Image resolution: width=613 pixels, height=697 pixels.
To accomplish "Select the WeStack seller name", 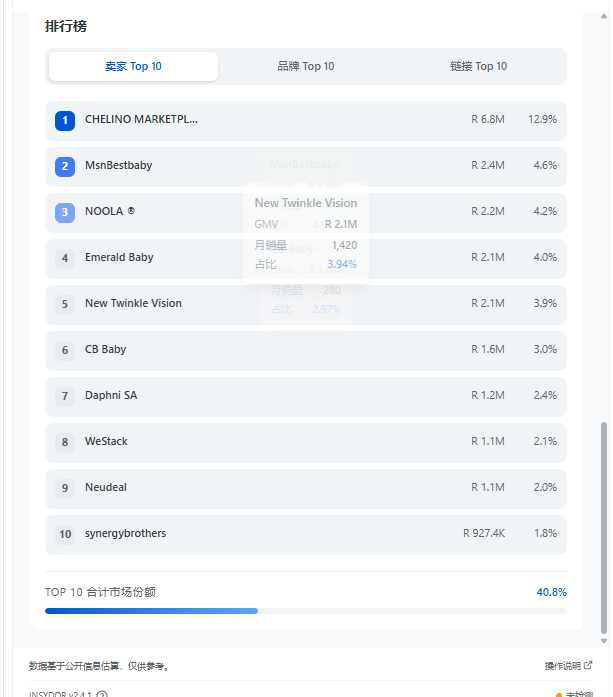I will coord(106,441).
